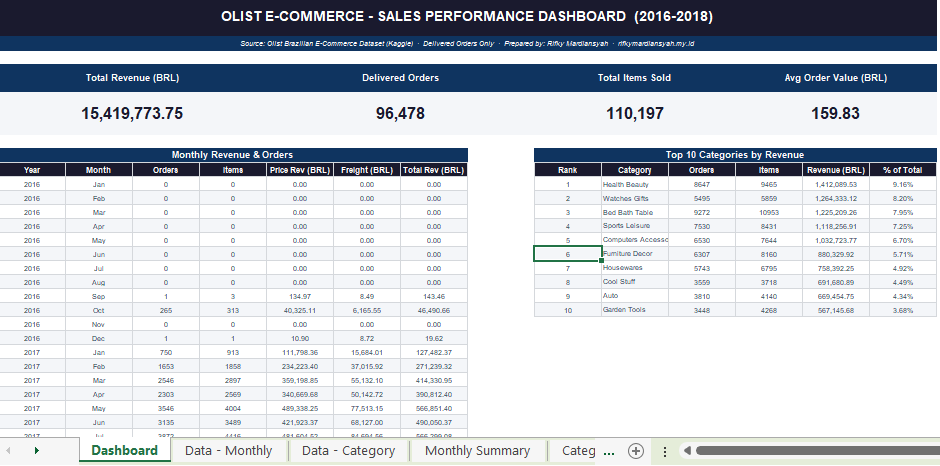The width and height of the screenshot is (940, 466).
Task: Click the three-dot tab bar resize handle
Action: 664,451
